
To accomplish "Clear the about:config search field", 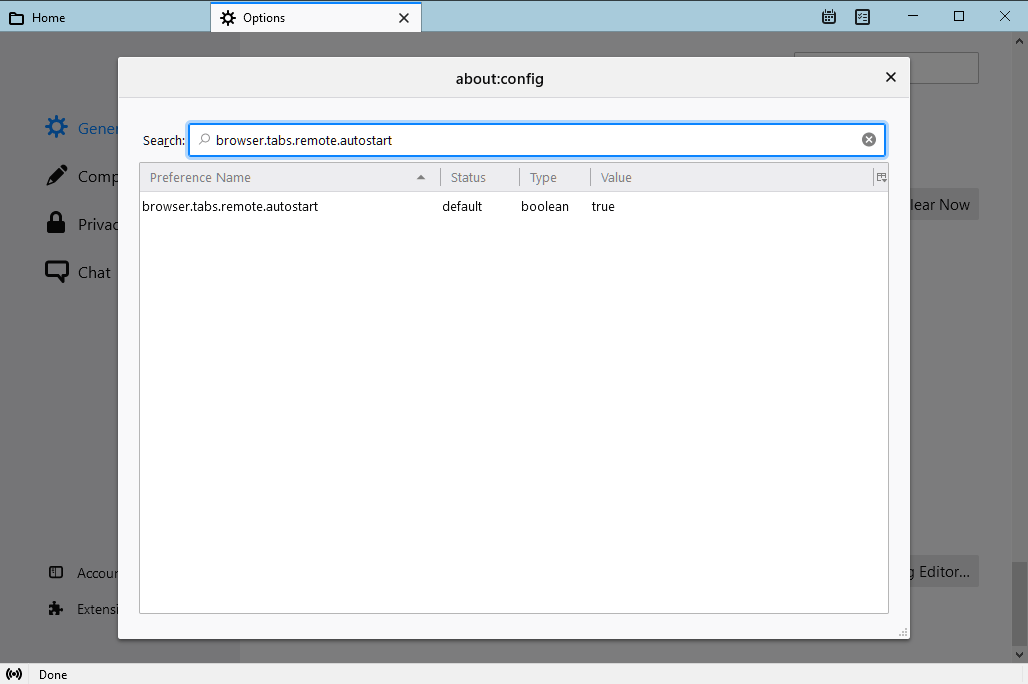I will tap(869, 140).
